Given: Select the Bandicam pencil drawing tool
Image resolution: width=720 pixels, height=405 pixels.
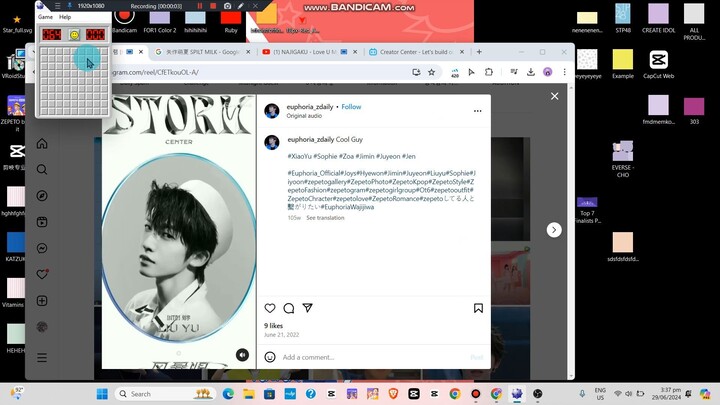Looking at the screenshot, I should pyautogui.click(x=241, y=6).
